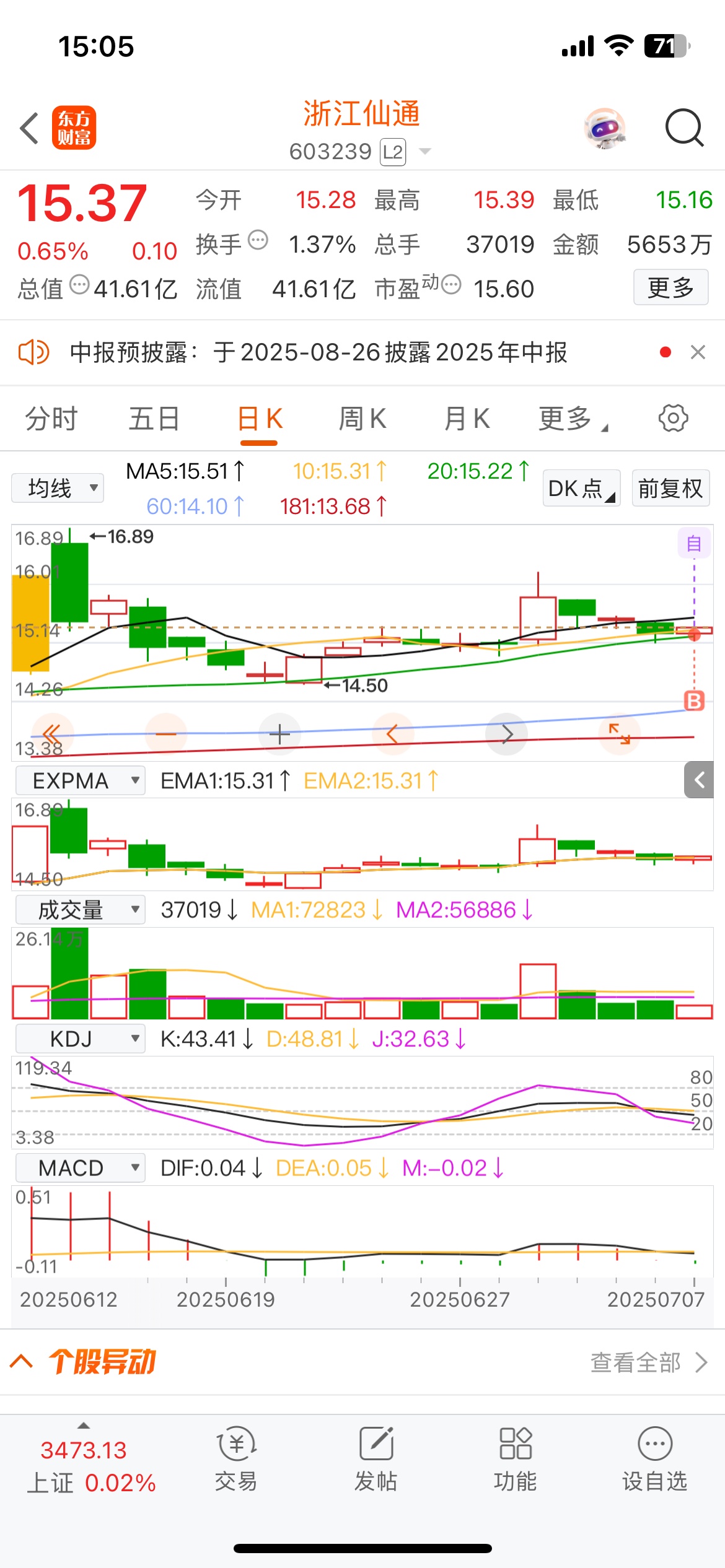Collapse the 个股异动 section chevron
725x1568 pixels.
[22, 1362]
